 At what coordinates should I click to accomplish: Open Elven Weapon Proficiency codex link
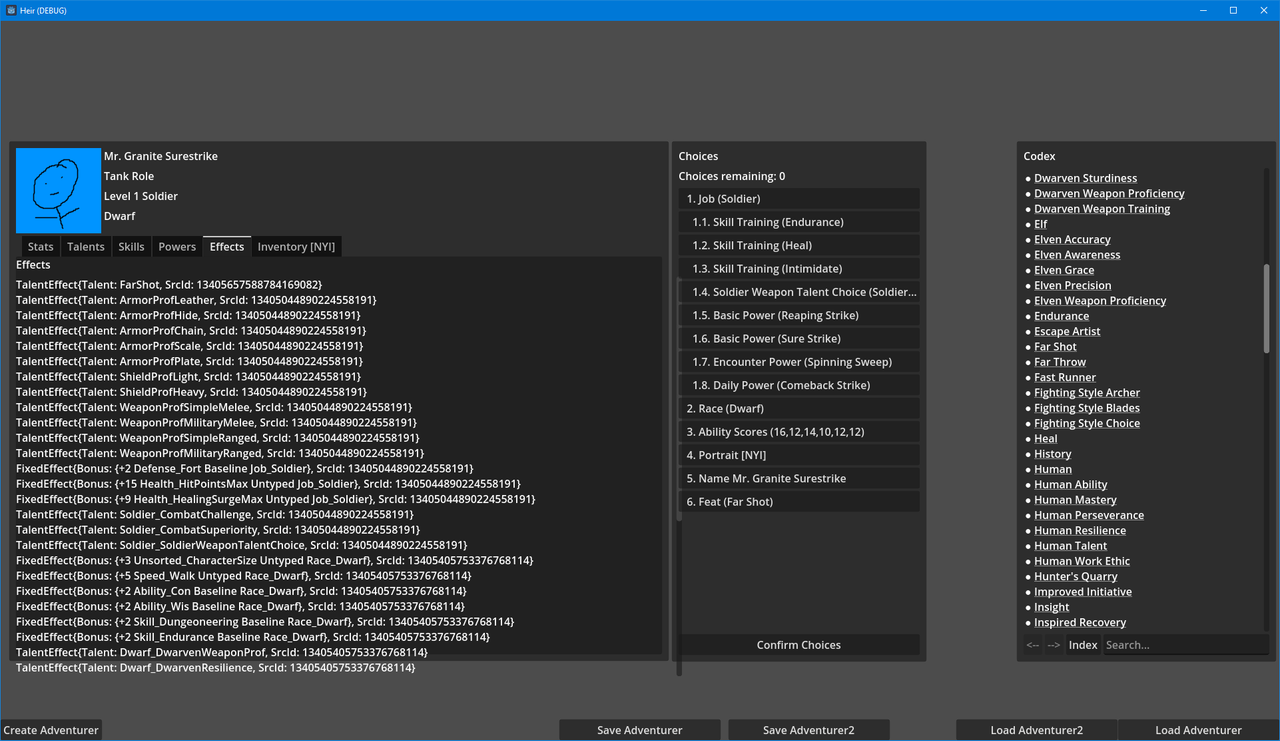click(1100, 301)
